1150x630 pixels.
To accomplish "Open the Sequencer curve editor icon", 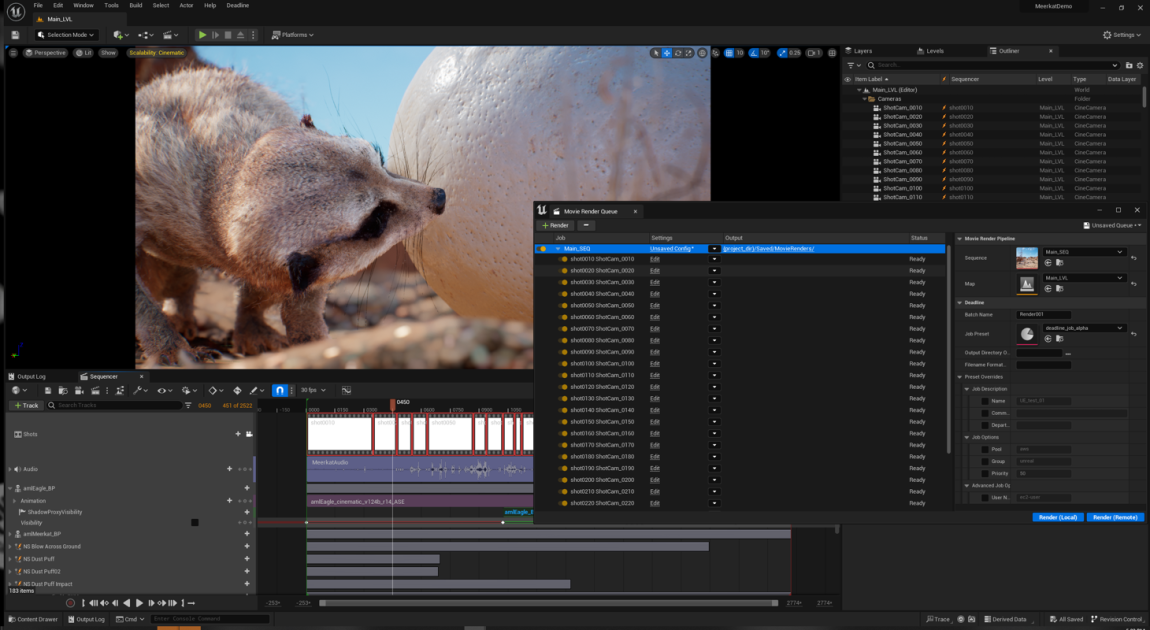I will [x=348, y=390].
